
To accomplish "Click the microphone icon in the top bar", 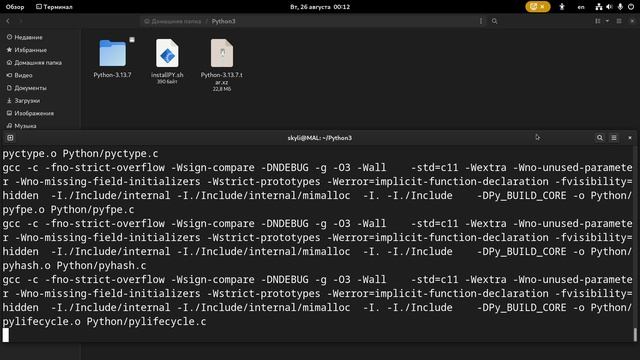I will [x=620, y=7].
